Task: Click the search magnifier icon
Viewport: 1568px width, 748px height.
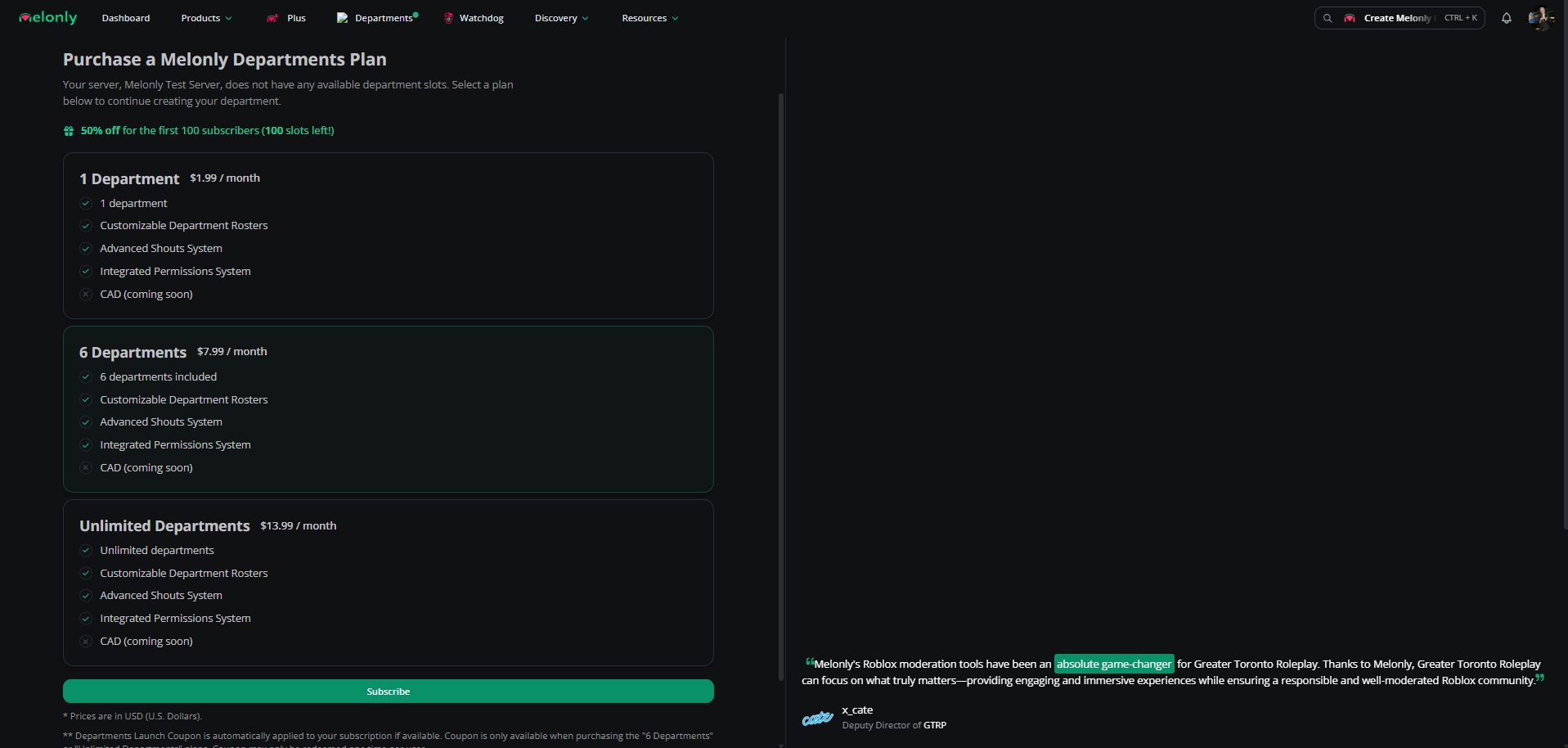Action: pos(1328,18)
